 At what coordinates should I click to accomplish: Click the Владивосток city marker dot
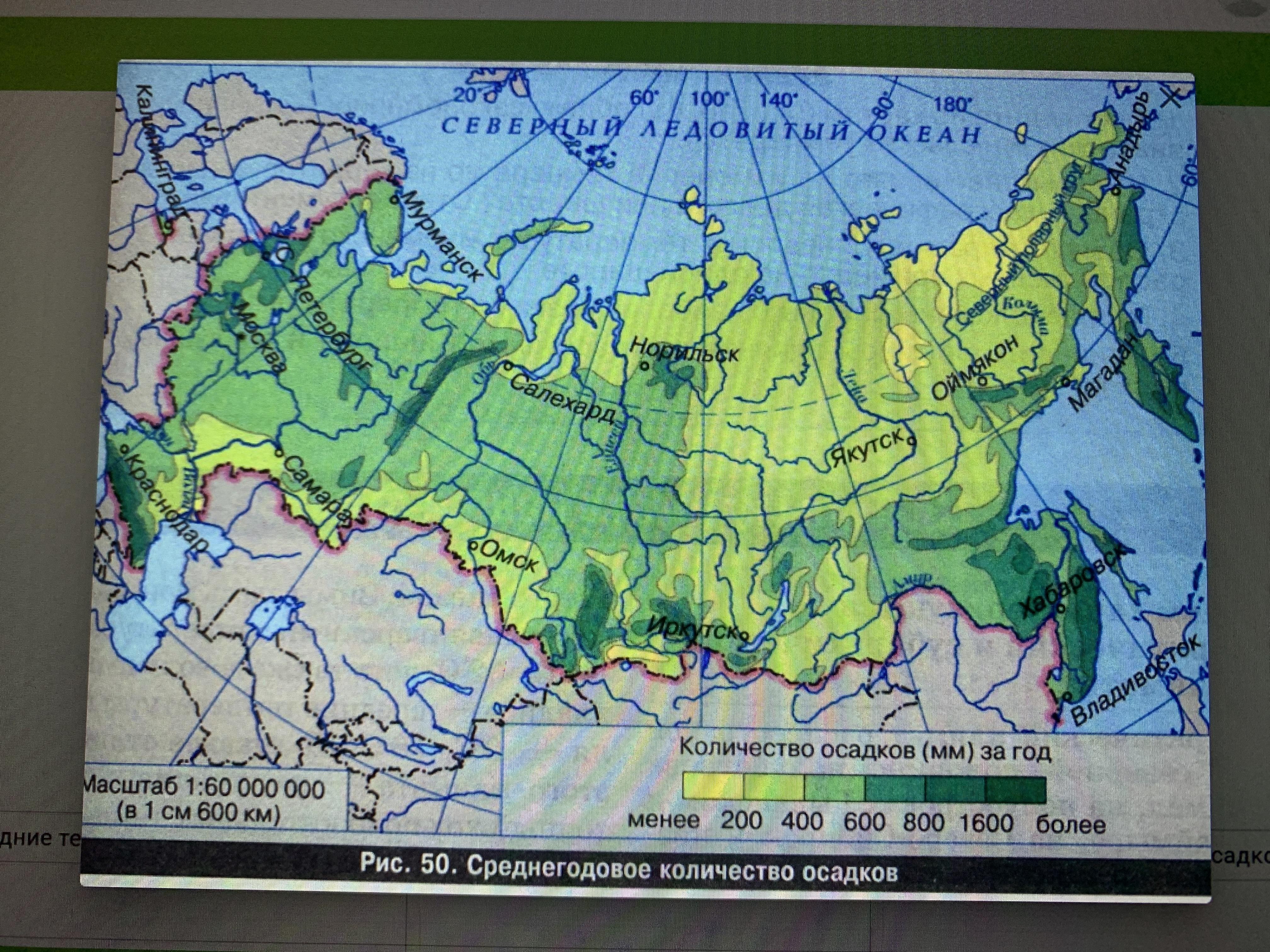click(x=1067, y=696)
